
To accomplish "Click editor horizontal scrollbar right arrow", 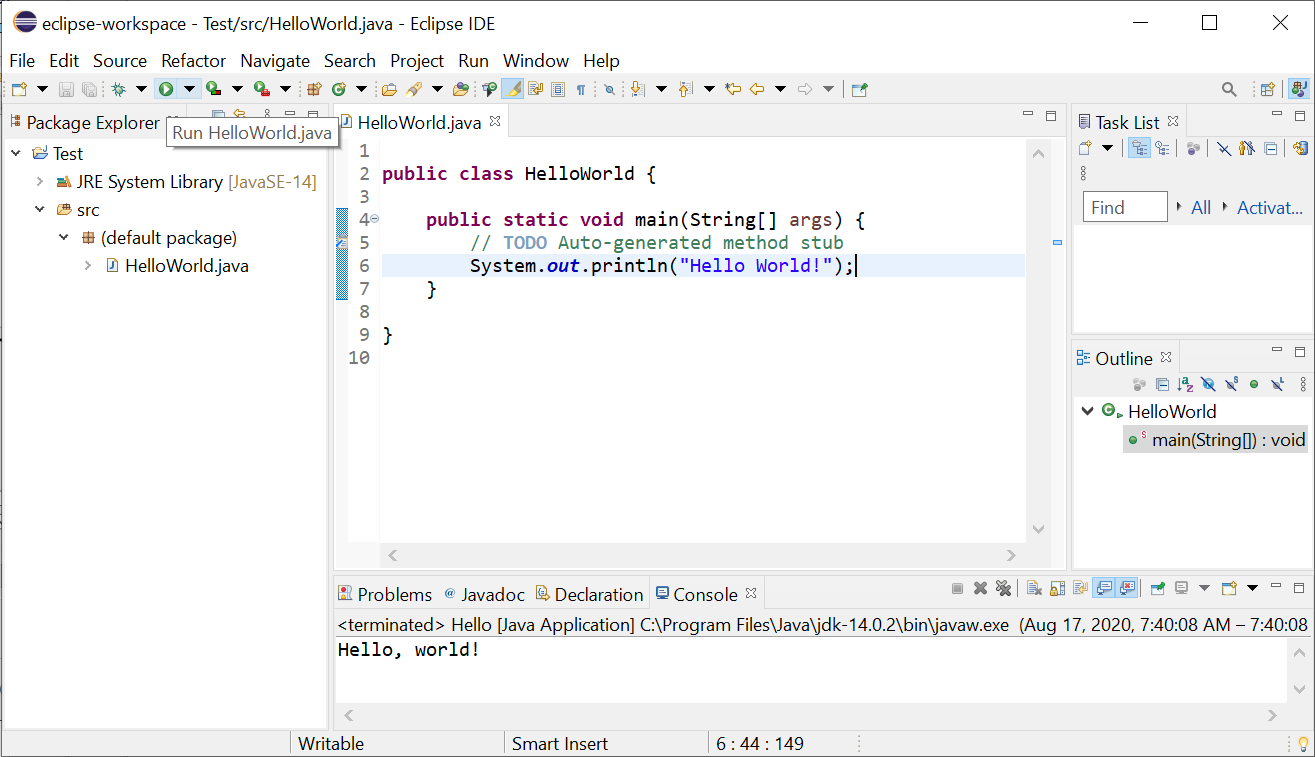I will click(x=1012, y=555).
